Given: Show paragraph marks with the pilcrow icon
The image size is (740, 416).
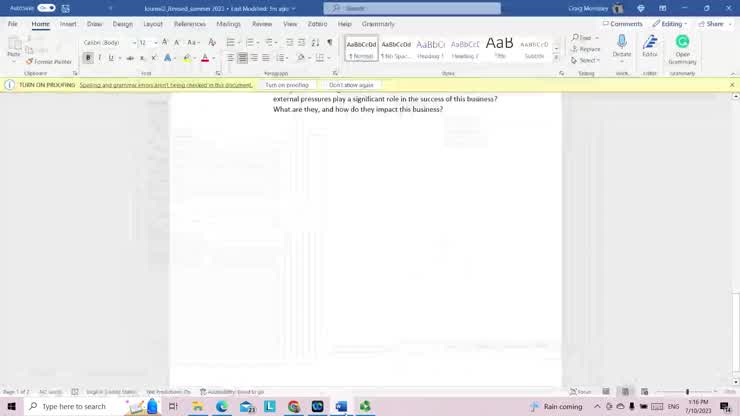Looking at the screenshot, I should [329, 43].
